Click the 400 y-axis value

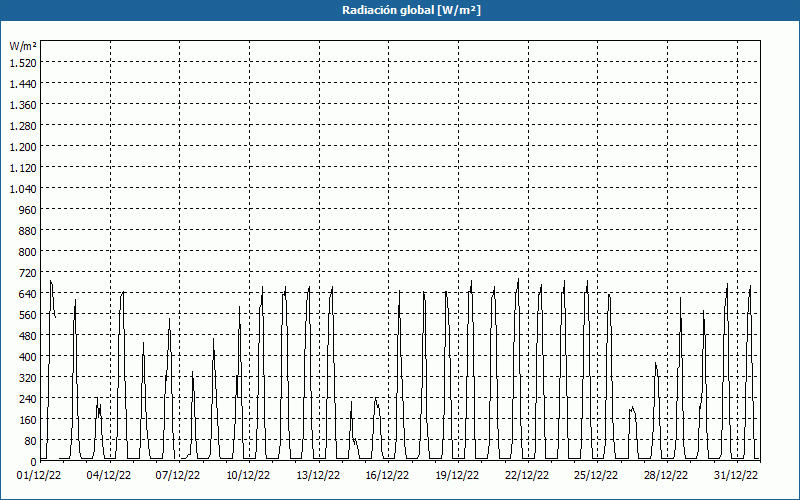28,357
